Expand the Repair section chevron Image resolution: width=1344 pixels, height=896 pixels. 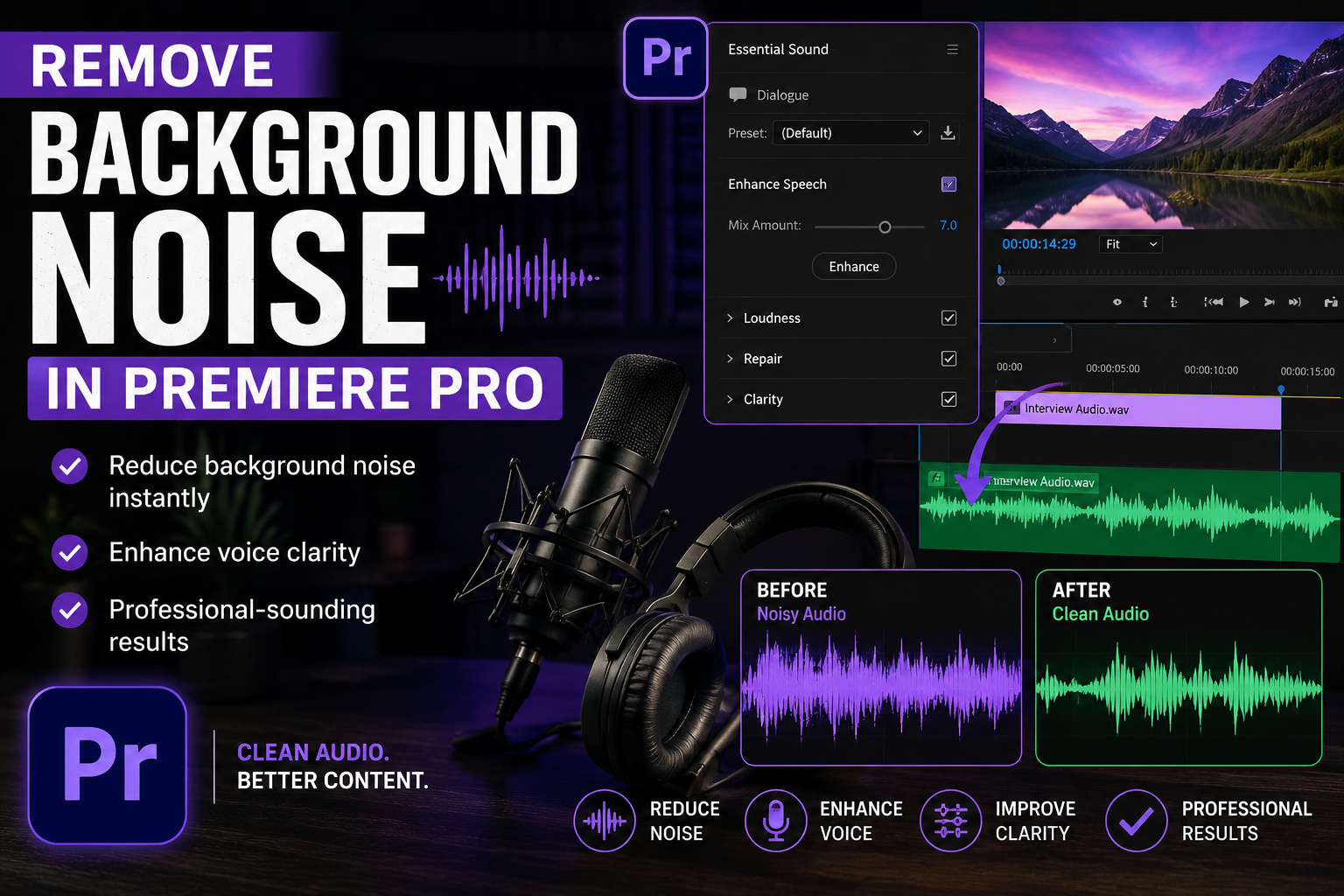[x=730, y=359]
